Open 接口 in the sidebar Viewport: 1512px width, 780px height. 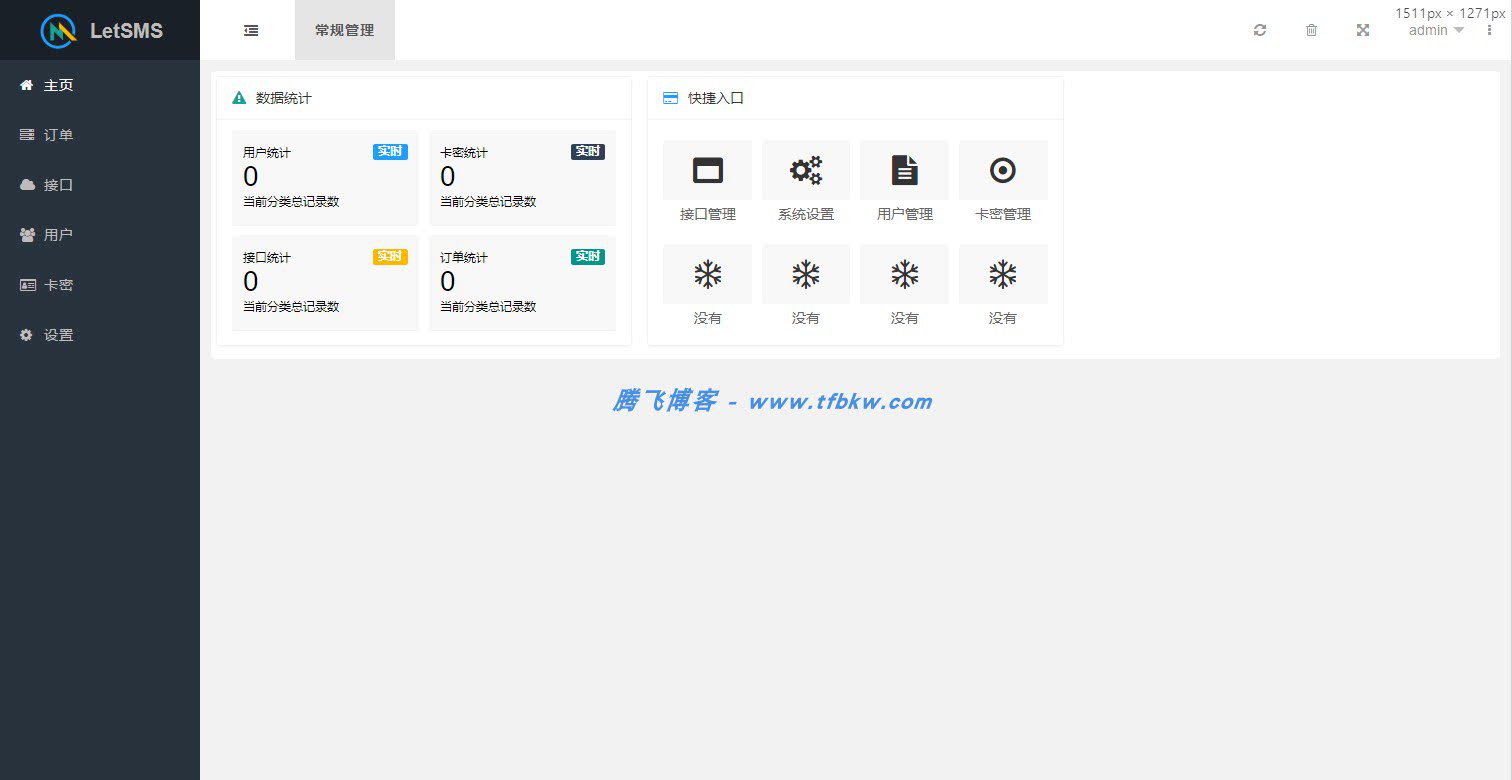click(x=100, y=185)
